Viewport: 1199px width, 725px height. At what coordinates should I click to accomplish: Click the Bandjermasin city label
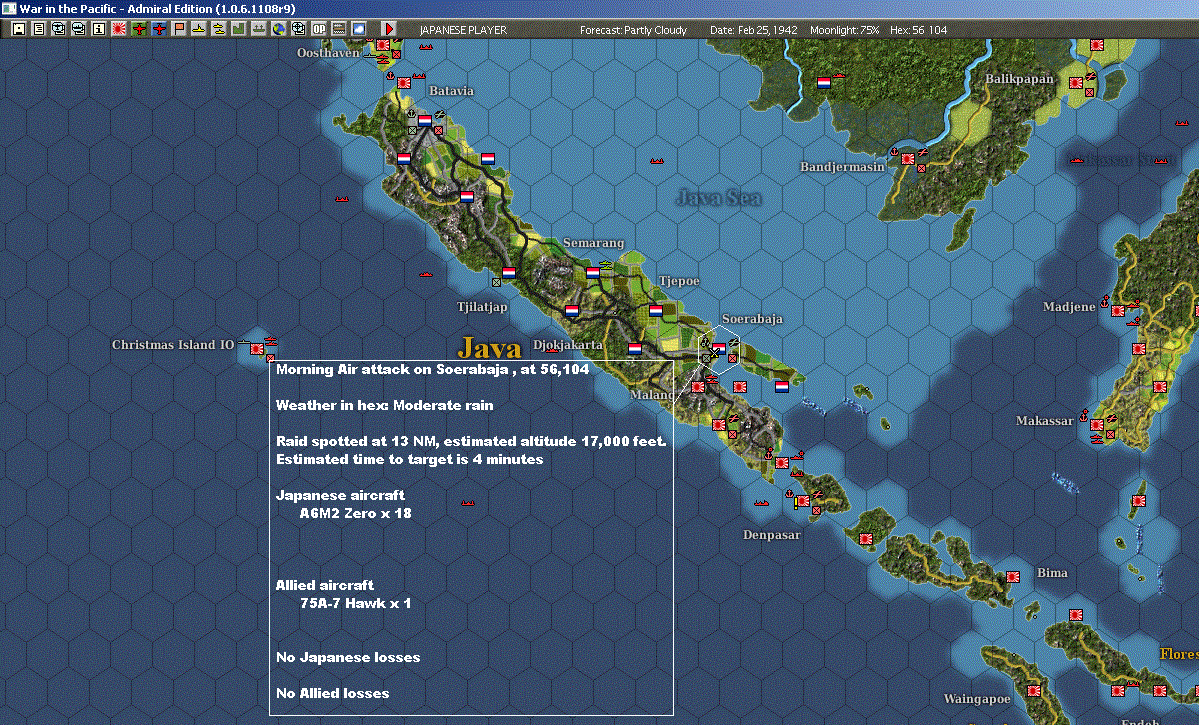tap(842, 167)
